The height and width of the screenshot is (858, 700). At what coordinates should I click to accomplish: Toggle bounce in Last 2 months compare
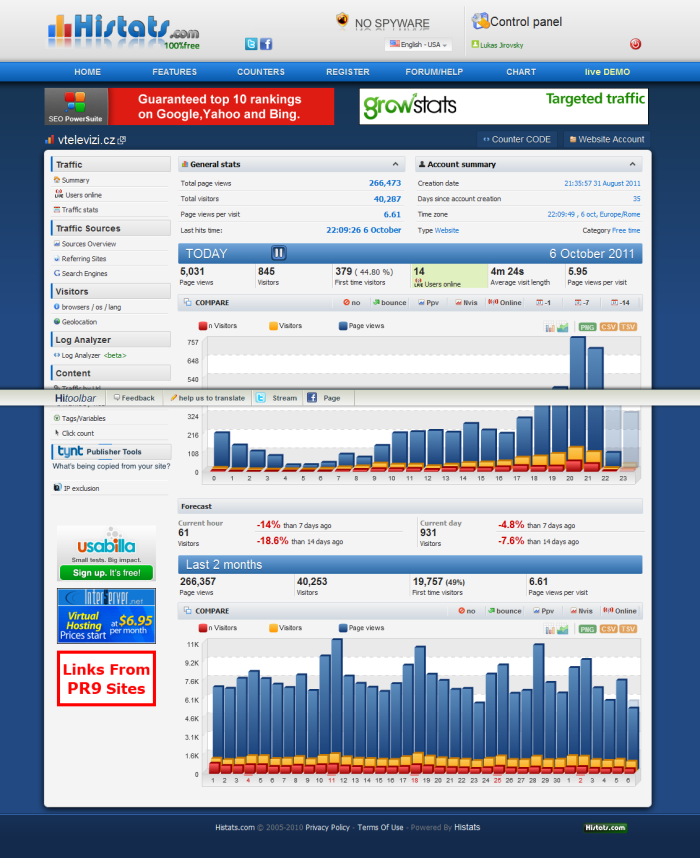click(505, 611)
